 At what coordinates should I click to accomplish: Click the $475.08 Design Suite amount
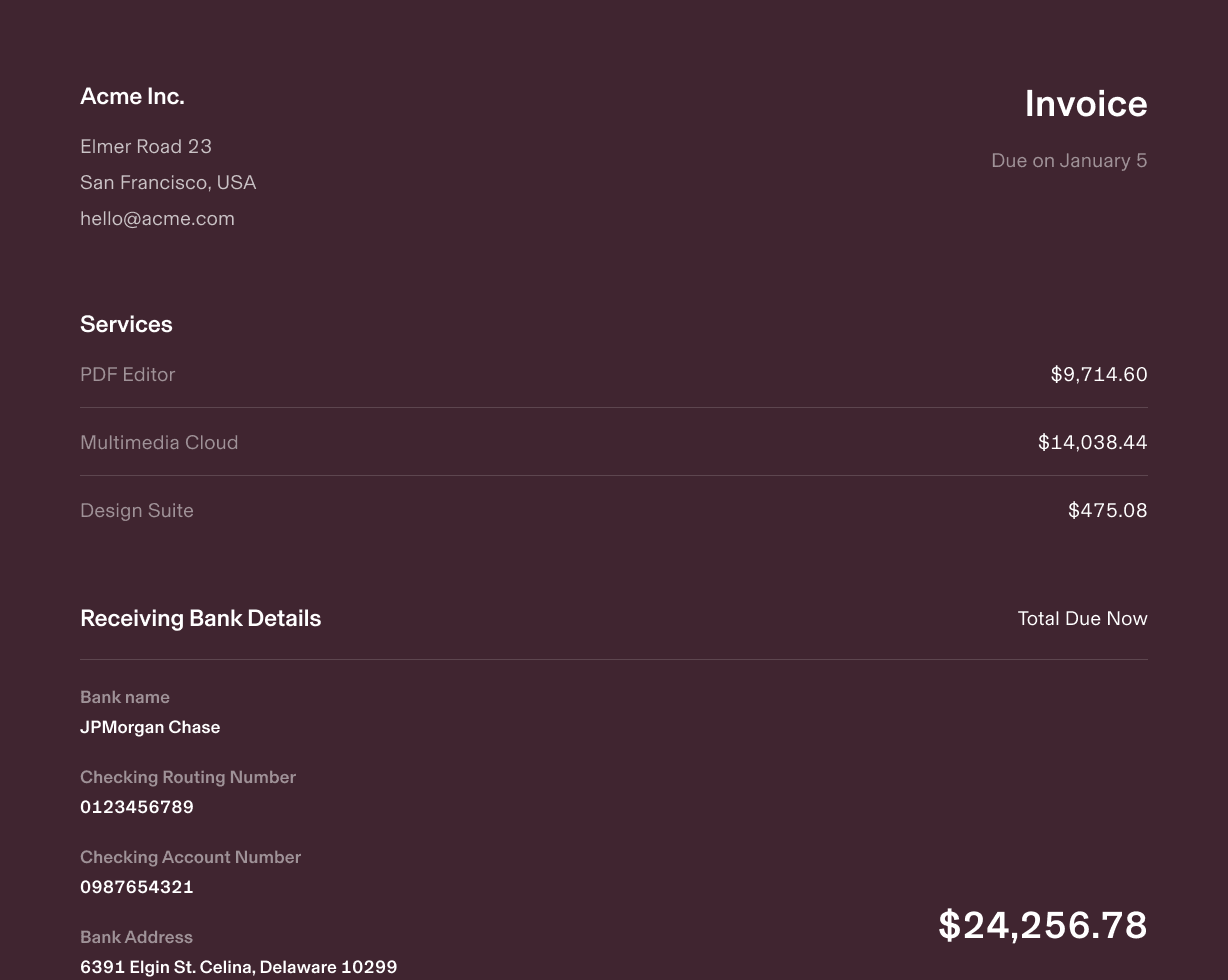click(x=1107, y=511)
